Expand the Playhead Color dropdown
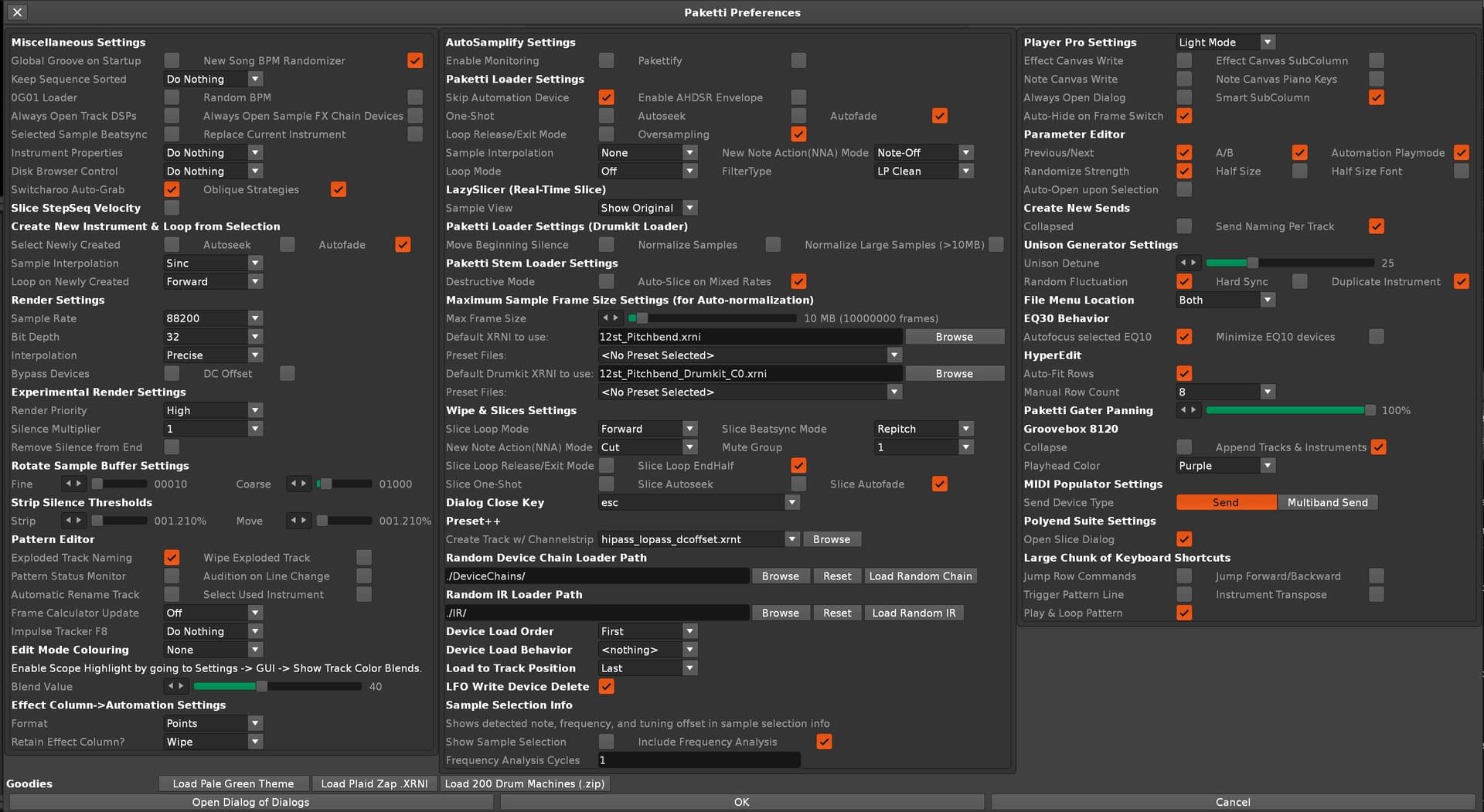The height and width of the screenshot is (812, 1484). [1225, 466]
